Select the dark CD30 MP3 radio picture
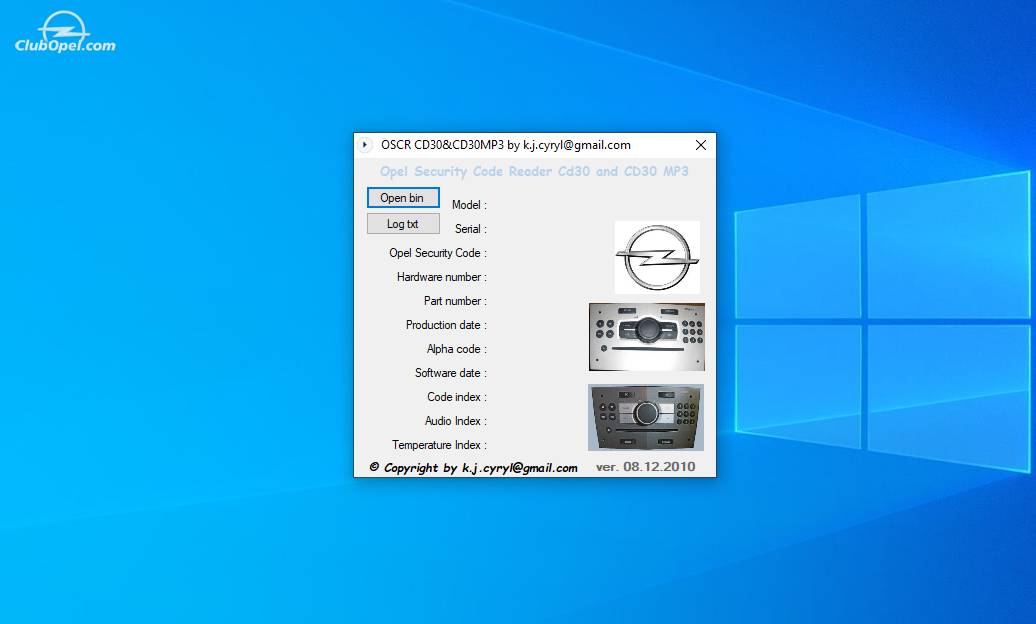The image size is (1036, 624). pyautogui.click(x=646, y=418)
